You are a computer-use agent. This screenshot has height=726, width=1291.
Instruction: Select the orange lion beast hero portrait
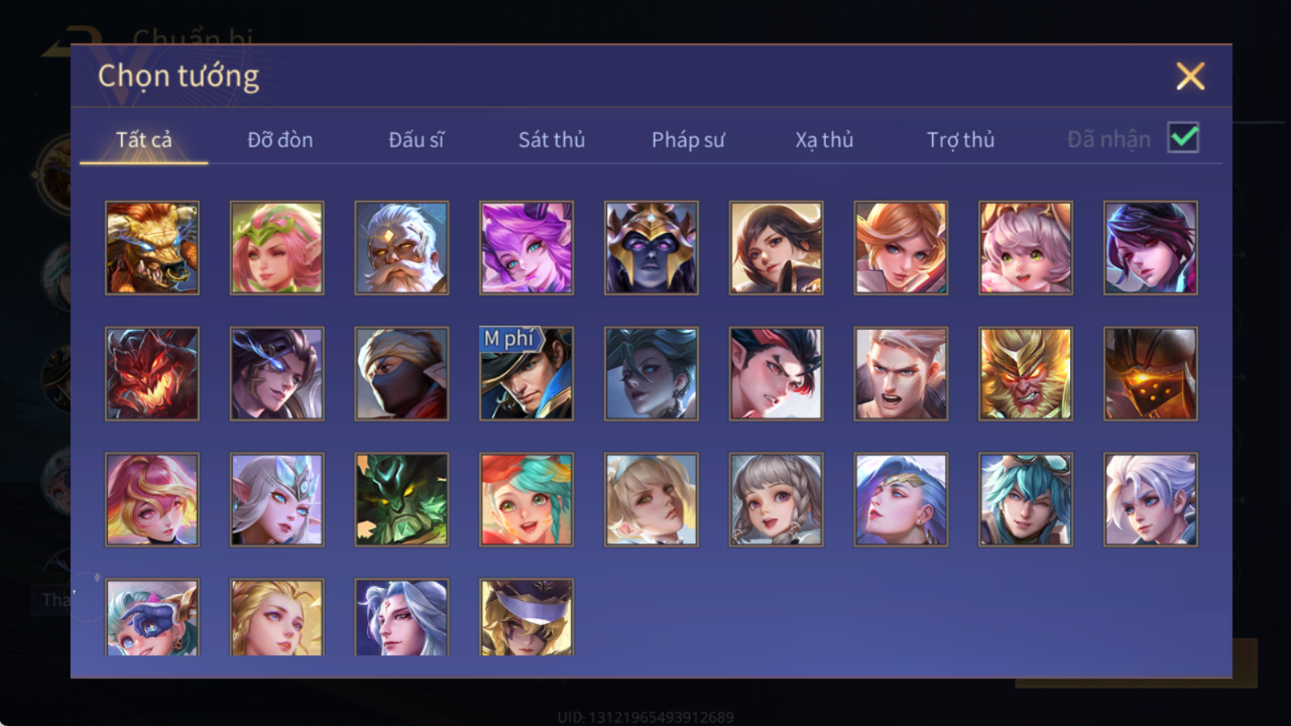click(152, 248)
